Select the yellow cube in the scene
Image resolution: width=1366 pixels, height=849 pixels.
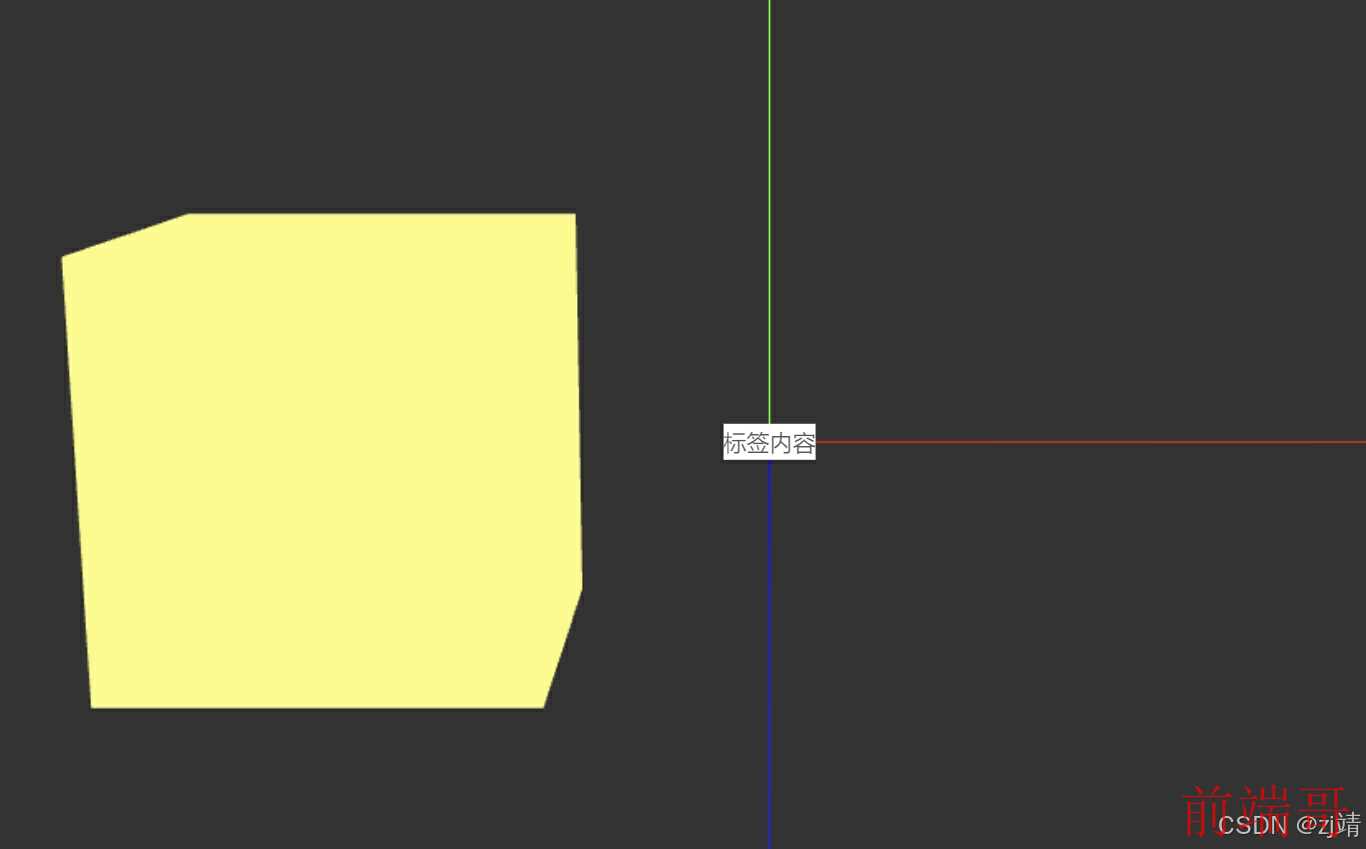(x=322, y=460)
